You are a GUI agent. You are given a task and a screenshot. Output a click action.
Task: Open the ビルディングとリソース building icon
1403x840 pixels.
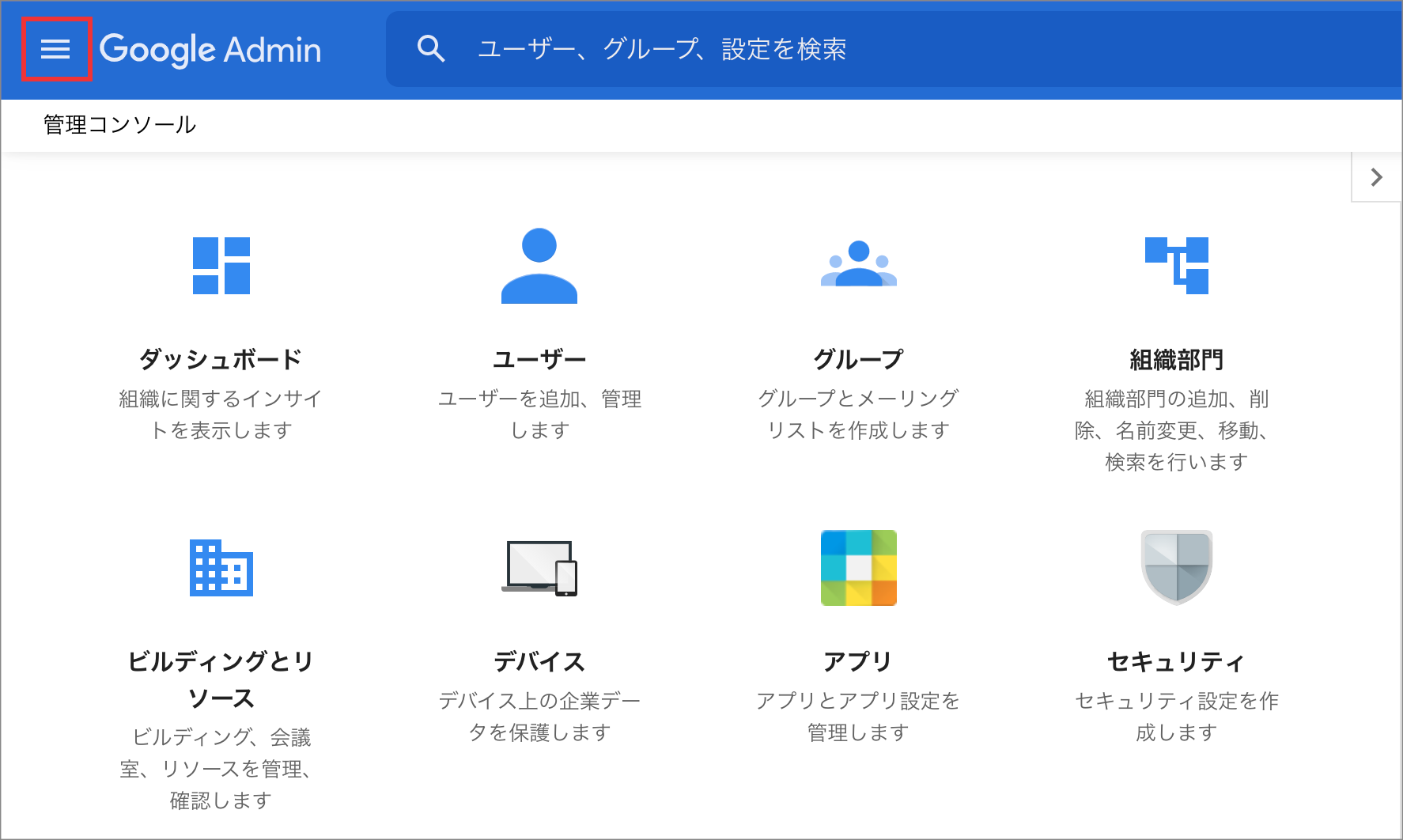click(221, 568)
